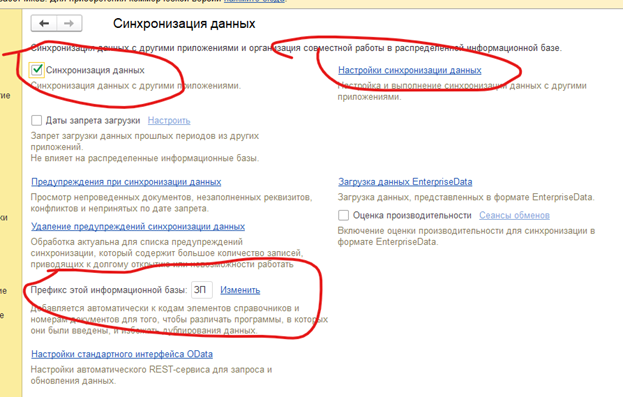This screenshot has height=397, width=623.
Task: Click the text Не влияет на распределенные информационные базы
Action: click(145, 158)
